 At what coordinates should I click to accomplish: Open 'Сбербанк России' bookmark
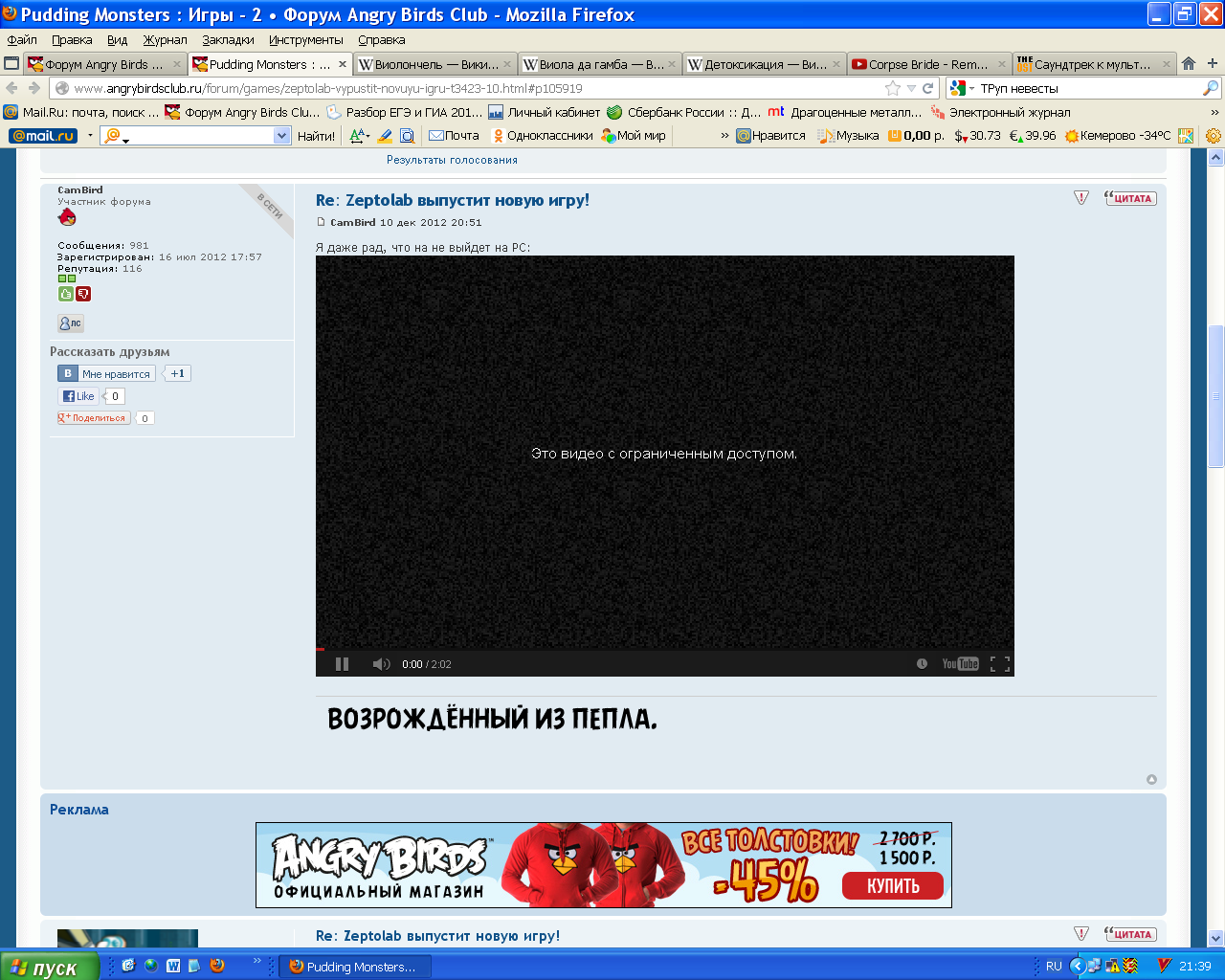684,112
